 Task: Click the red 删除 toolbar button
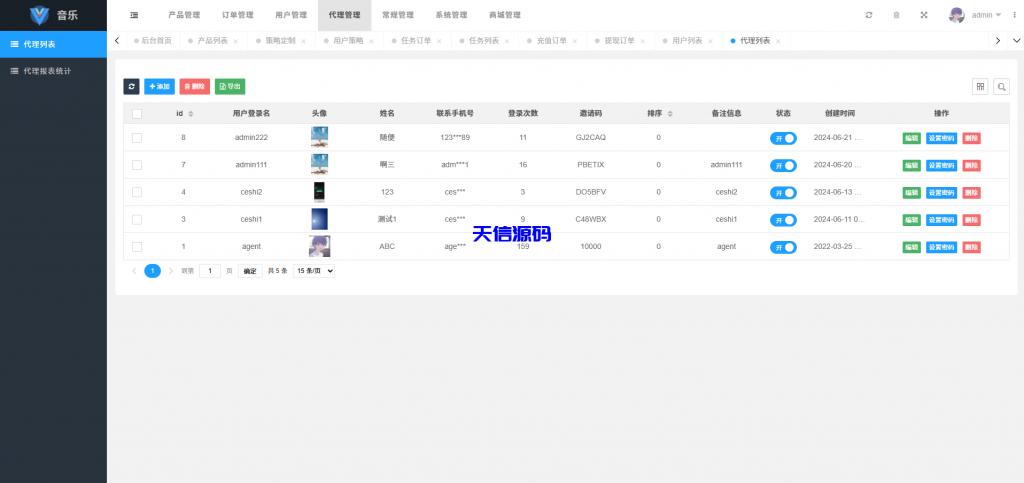tap(195, 86)
